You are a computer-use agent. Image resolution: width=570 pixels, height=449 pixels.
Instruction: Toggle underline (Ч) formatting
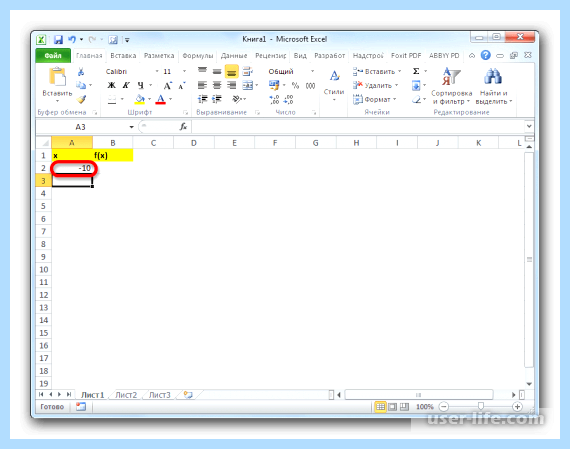141,85
